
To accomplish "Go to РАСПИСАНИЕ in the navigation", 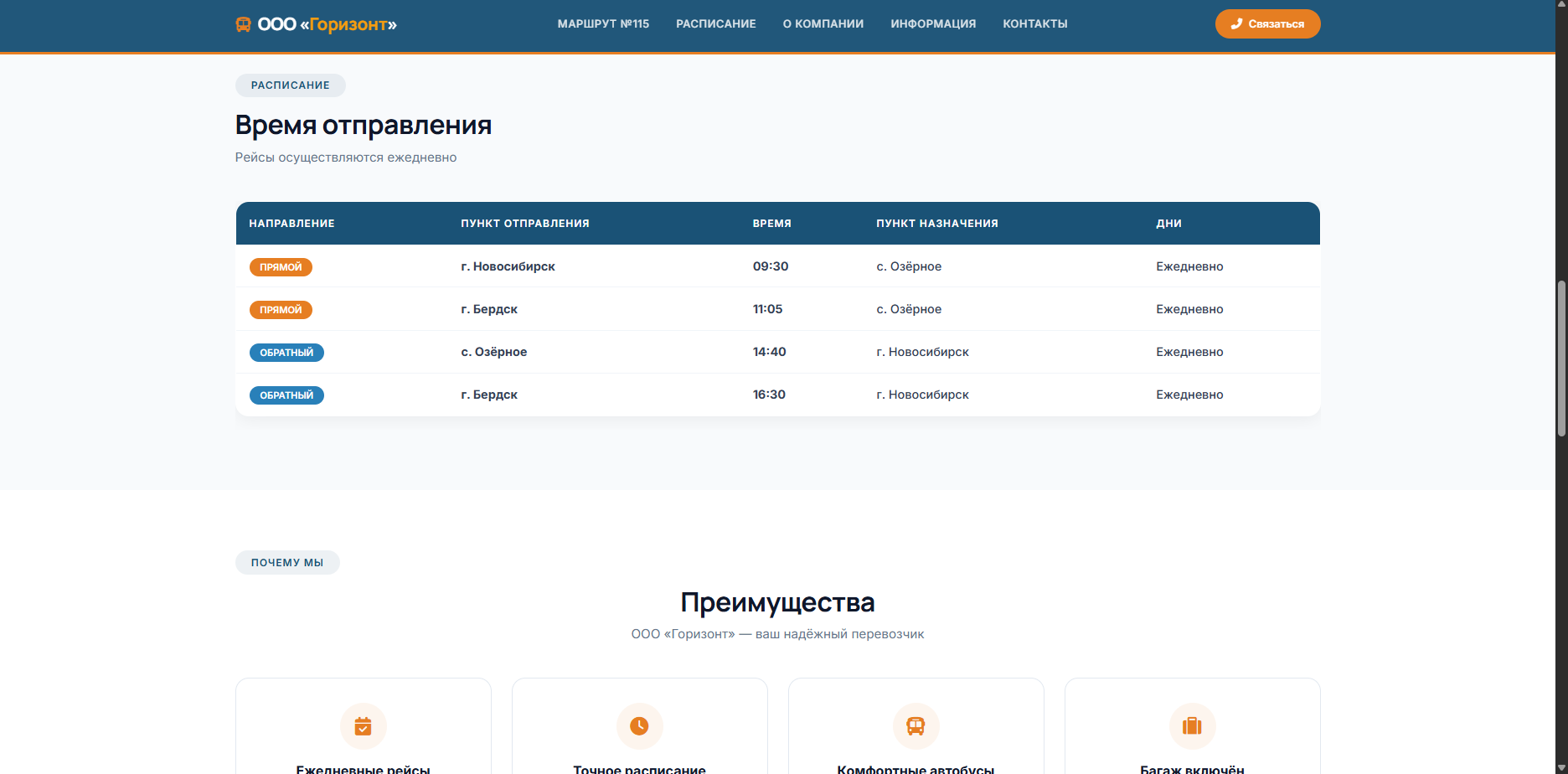I will (x=716, y=23).
